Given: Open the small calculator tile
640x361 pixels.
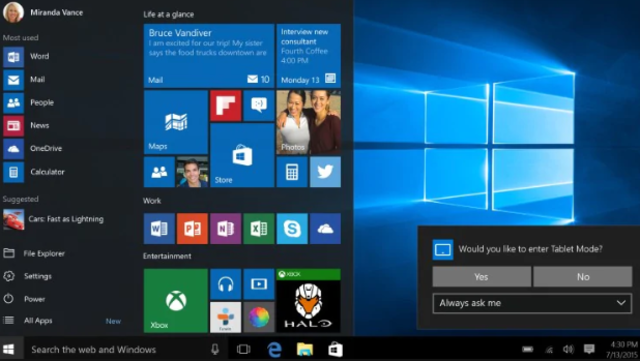Looking at the screenshot, I should click(292, 172).
